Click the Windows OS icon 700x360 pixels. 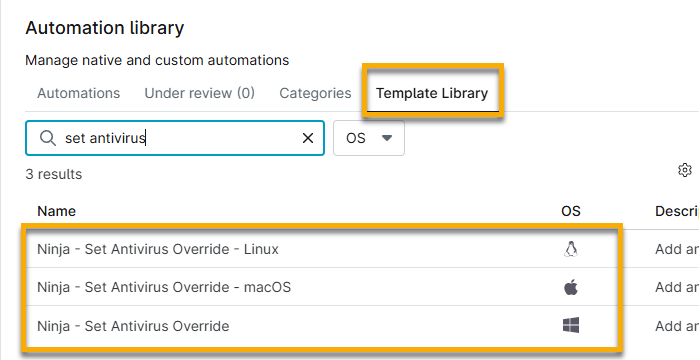click(x=571, y=325)
